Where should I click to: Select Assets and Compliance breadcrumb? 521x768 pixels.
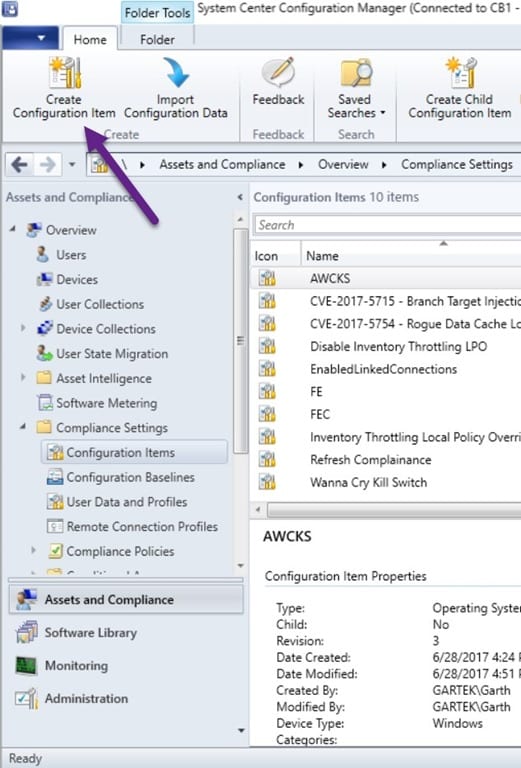click(222, 165)
